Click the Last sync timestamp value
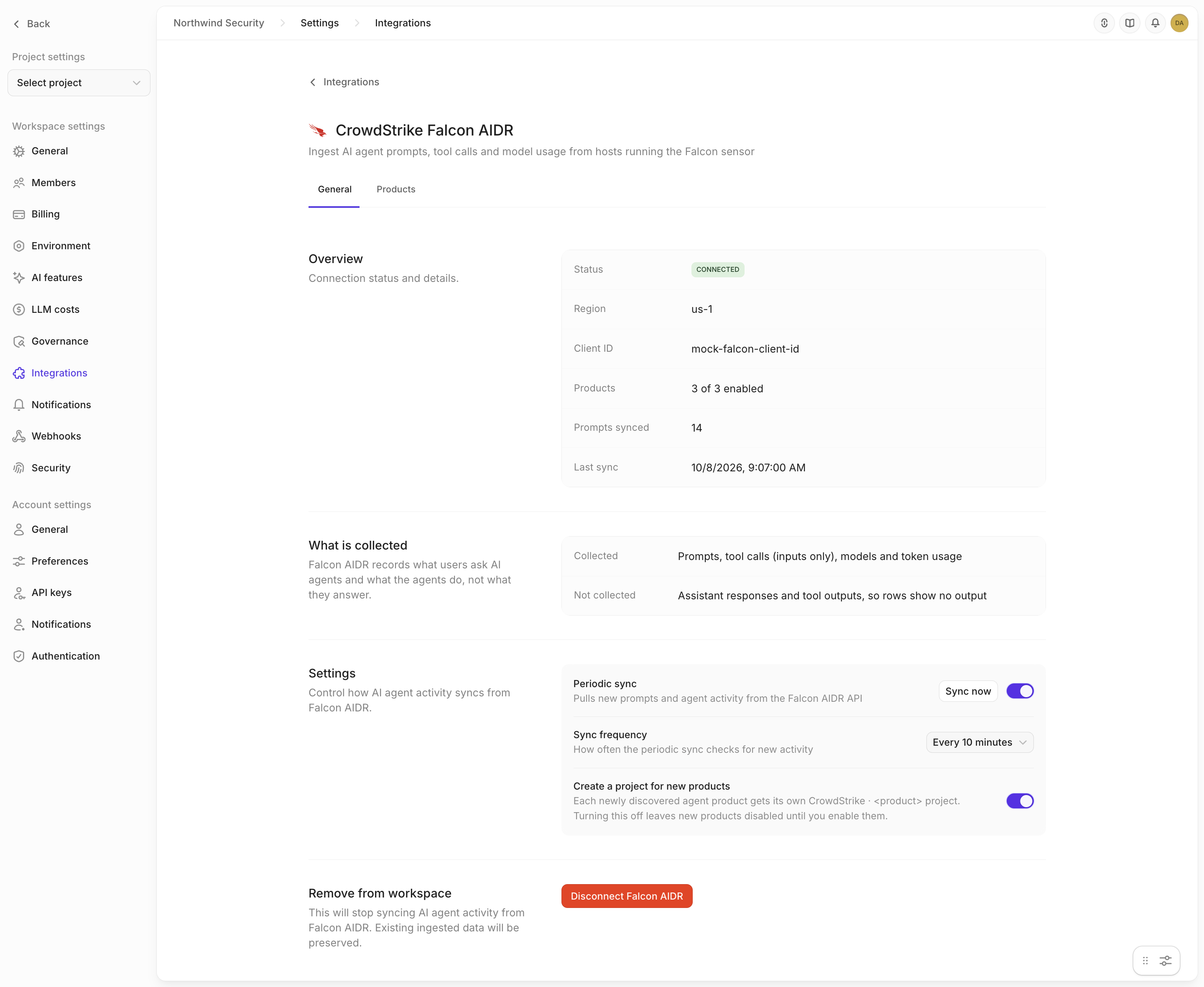The width and height of the screenshot is (1204, 987). (748, 468)
